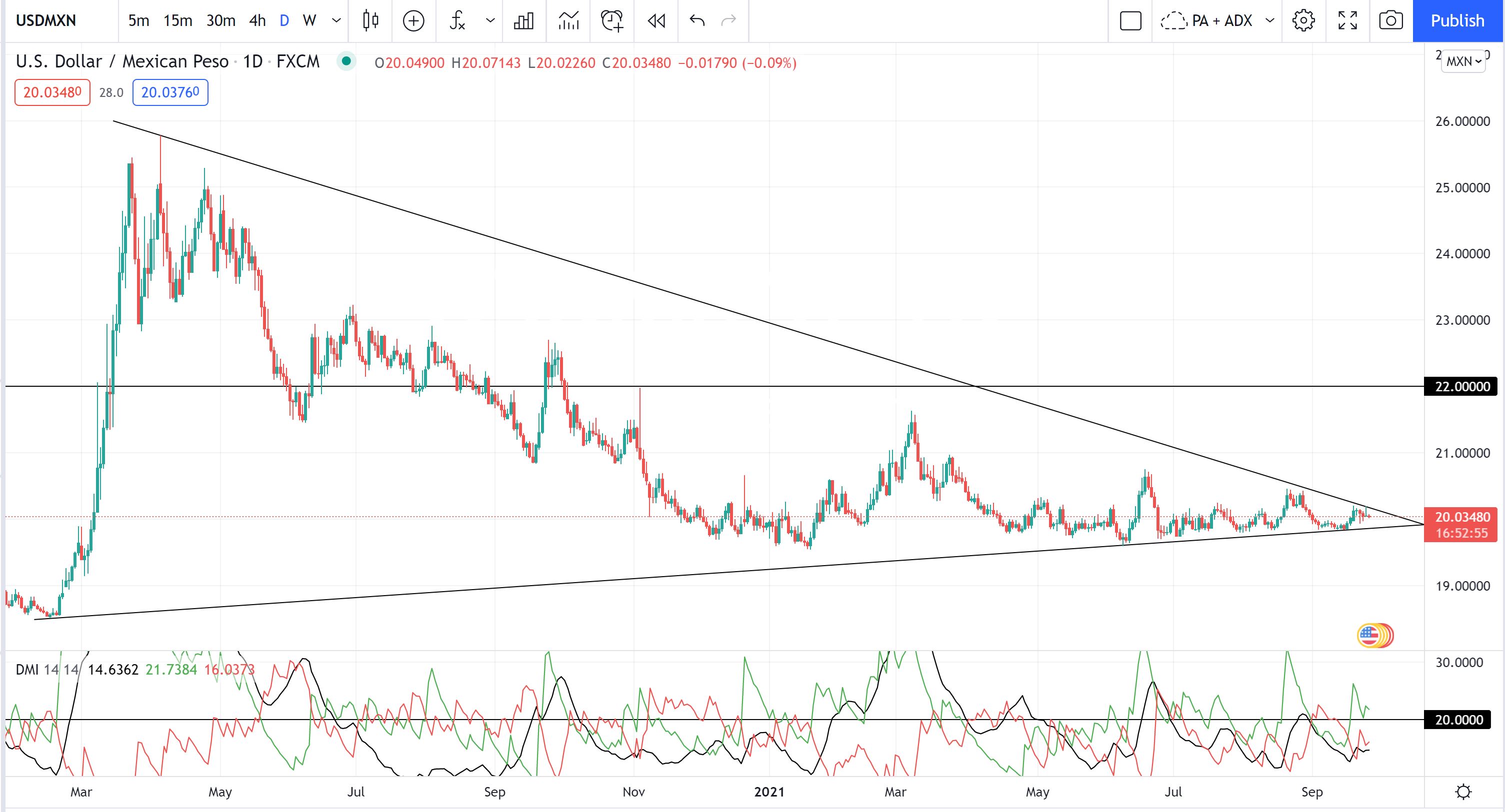
Task: Select the weekly W timeframe
Action: 309,20
